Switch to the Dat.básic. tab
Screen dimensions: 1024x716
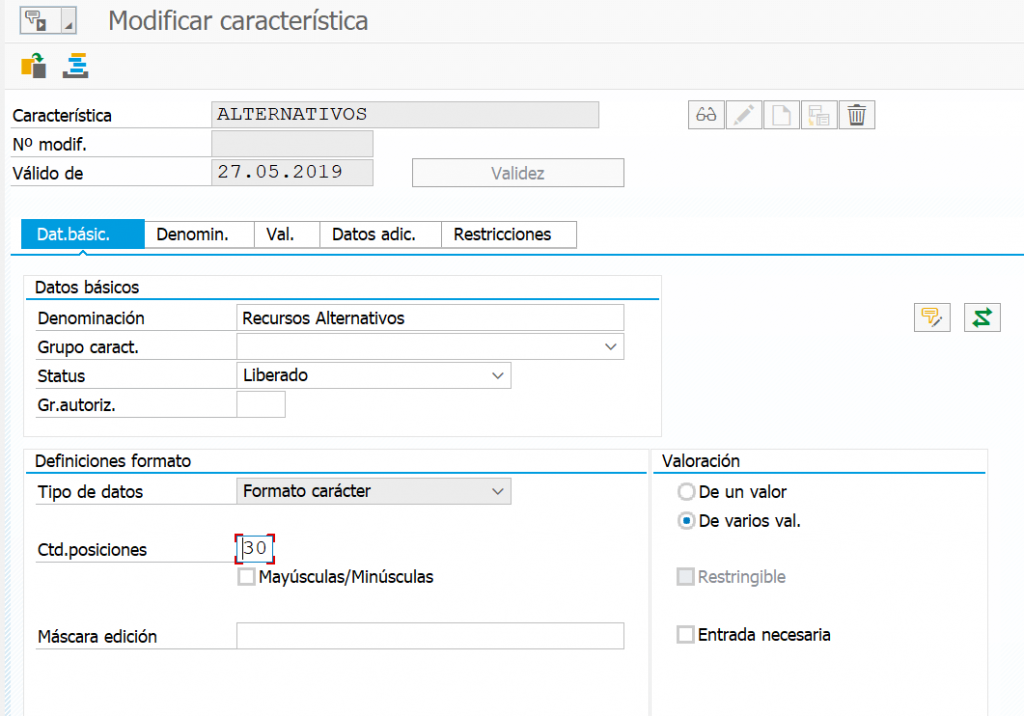tap(83, 235)
